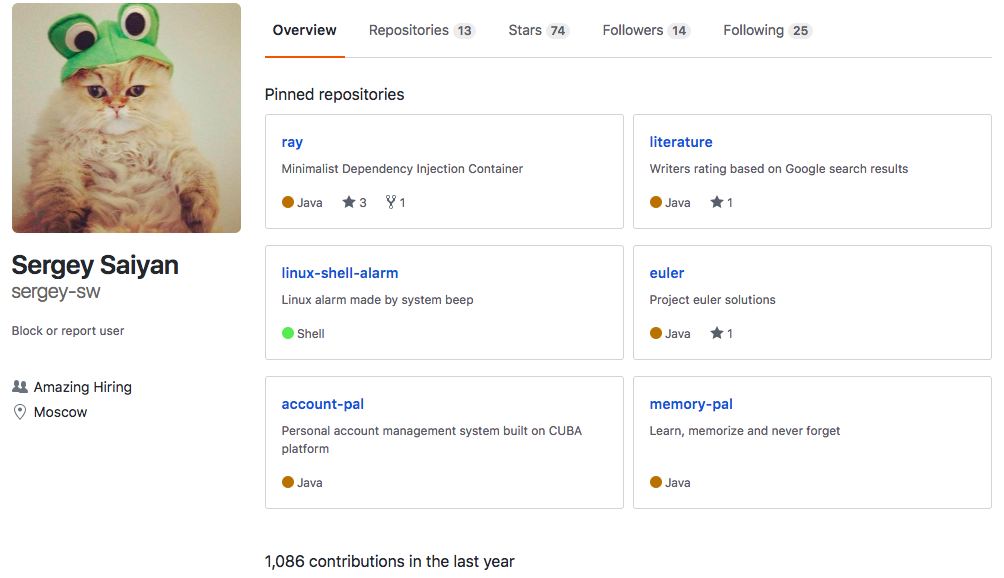The image size is (1004, 578).
Task: Click the green Shell language dot
Action: click(288, 333)
